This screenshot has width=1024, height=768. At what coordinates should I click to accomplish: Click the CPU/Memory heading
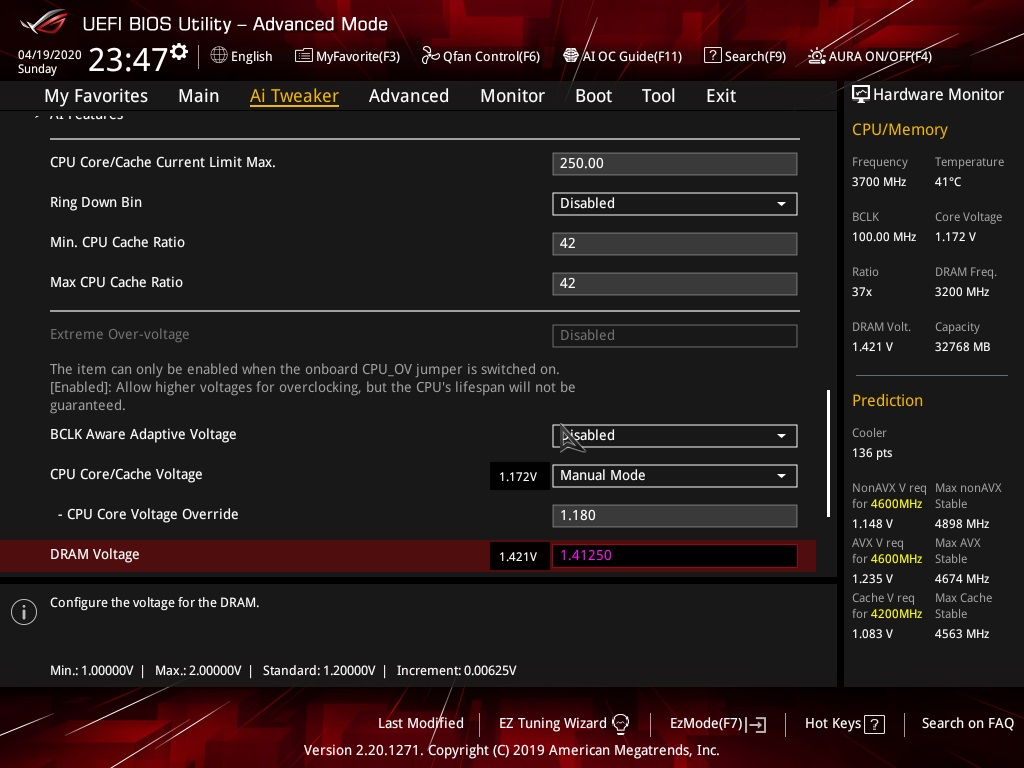click(899, 129)
